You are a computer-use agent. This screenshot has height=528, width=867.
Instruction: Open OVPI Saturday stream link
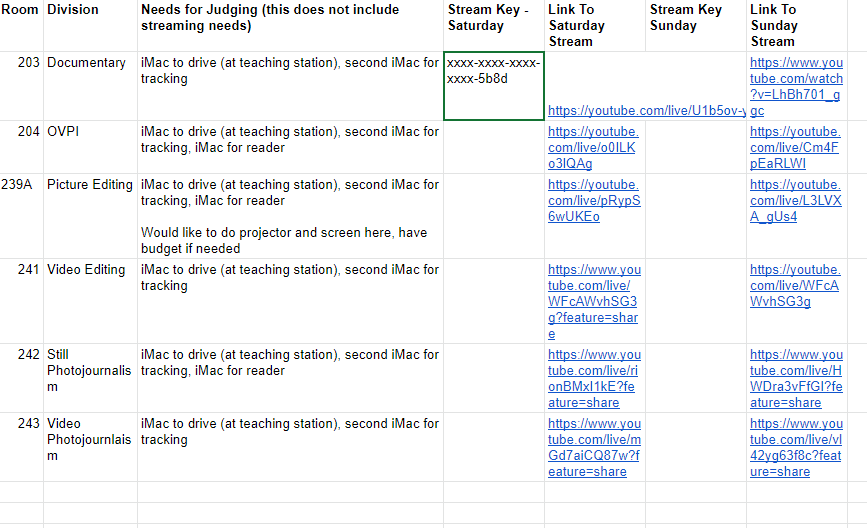[x=593, y=148]
